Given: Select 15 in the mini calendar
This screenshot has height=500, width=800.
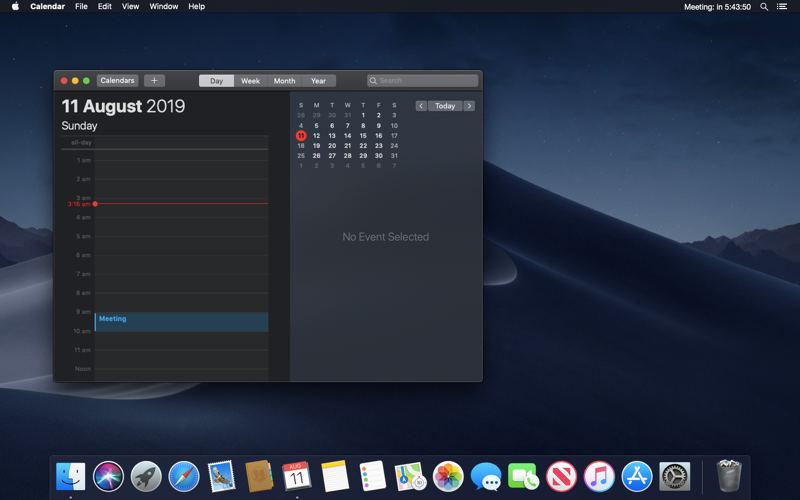Looking at the screenshot, I should tap(363, 136).
